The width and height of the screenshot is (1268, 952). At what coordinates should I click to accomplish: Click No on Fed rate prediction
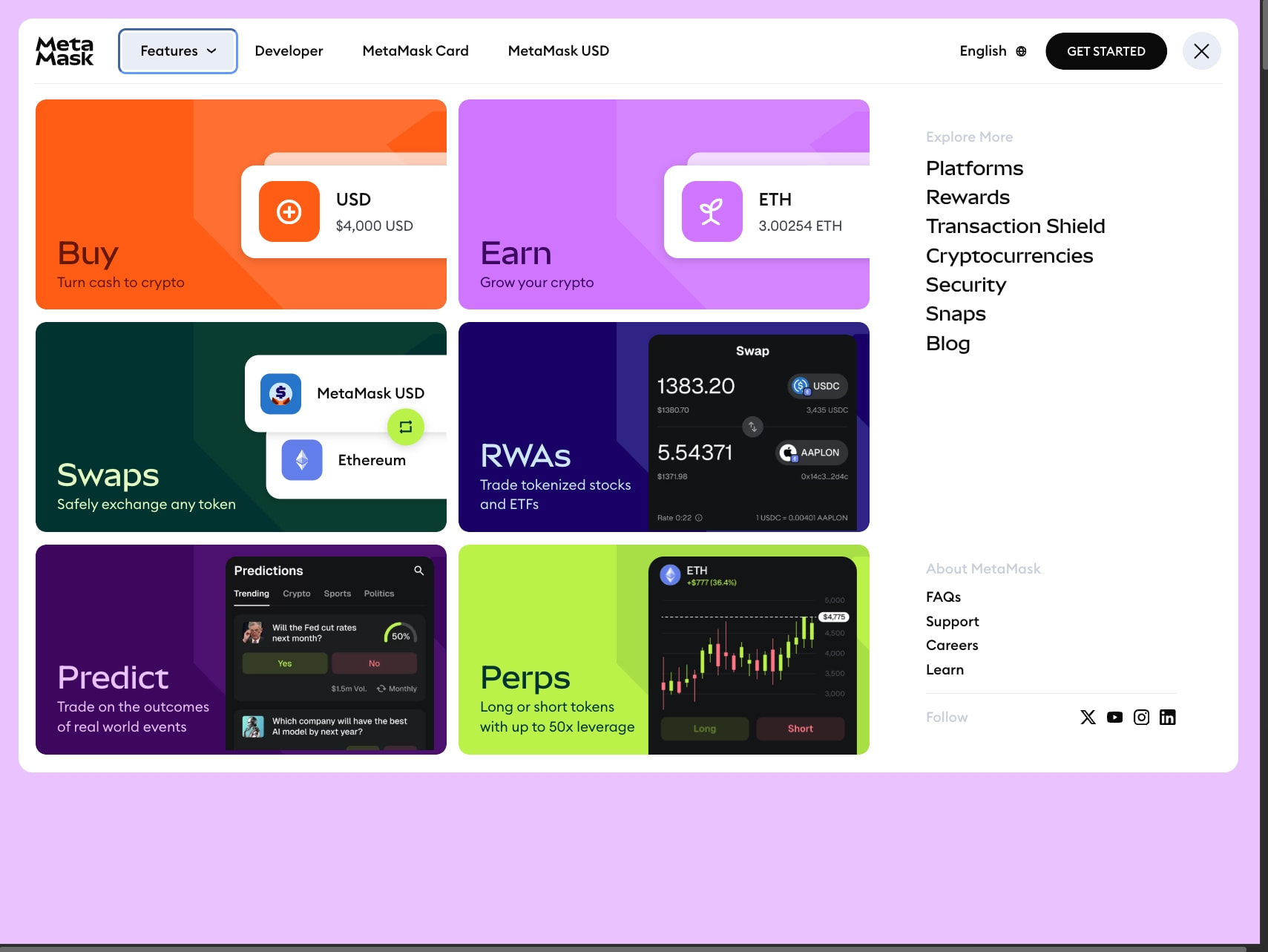point(374,663)
